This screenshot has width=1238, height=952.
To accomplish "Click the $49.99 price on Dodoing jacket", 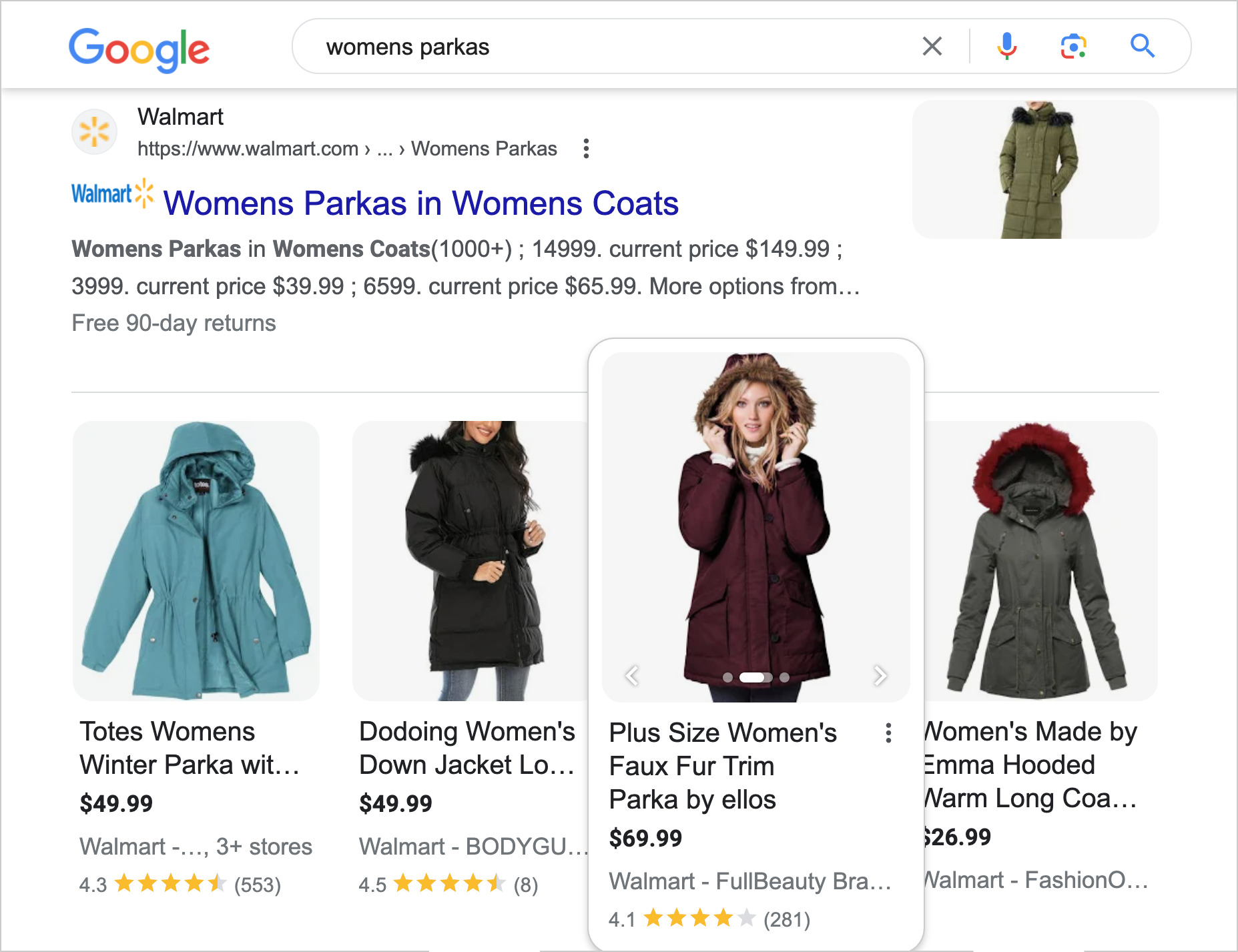I will 396,803.
